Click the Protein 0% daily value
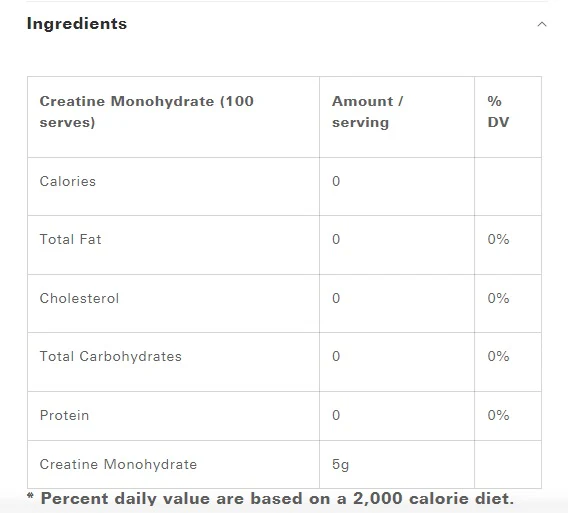Viewport: 568px width, 513px height. 498,415
